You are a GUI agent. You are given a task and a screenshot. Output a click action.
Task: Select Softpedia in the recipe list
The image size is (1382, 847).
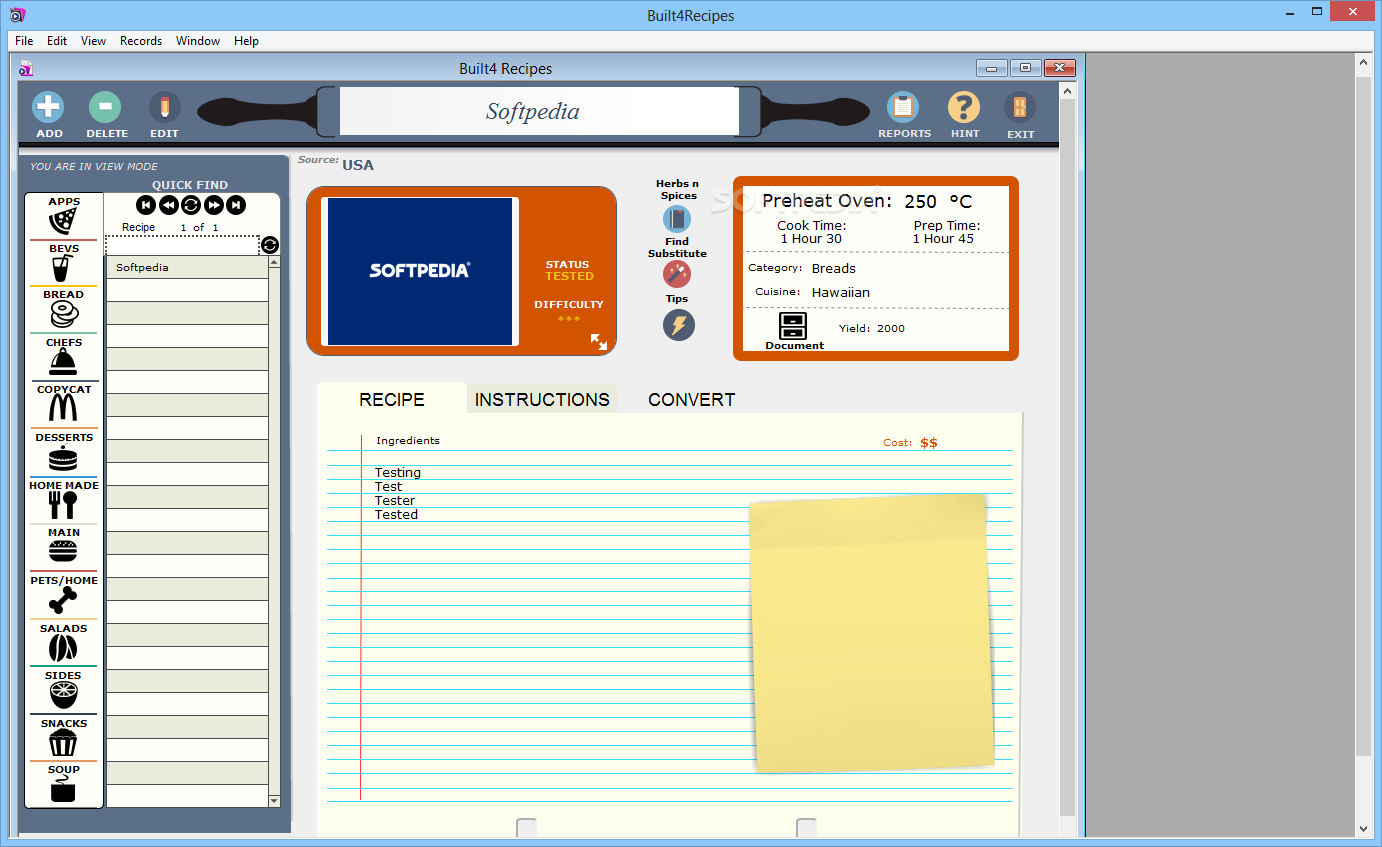pyautogui.click(x=187, y=267)
